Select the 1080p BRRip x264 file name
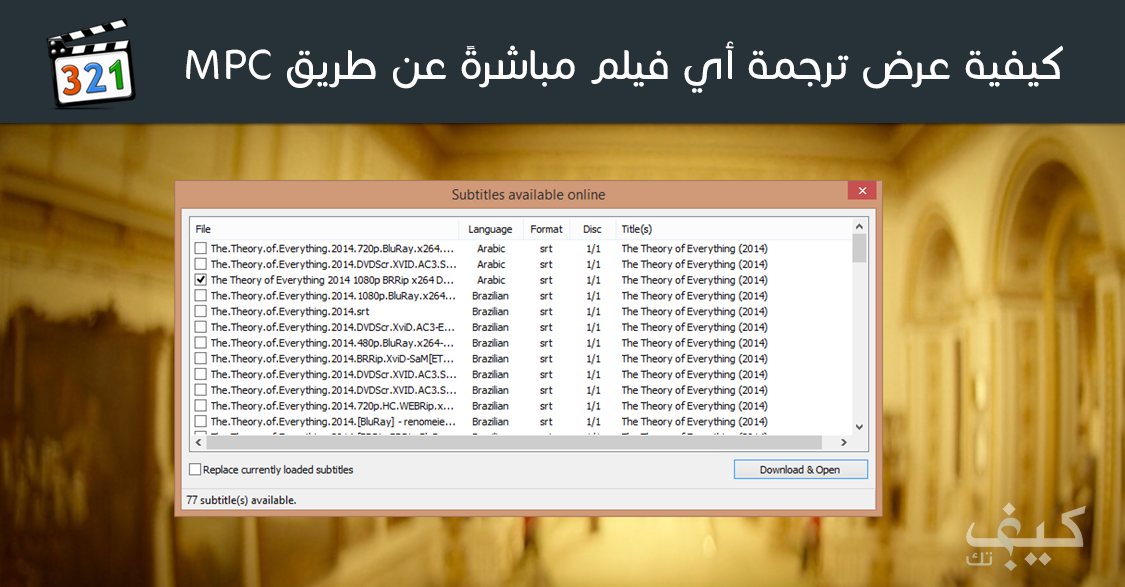 [332, 280]
